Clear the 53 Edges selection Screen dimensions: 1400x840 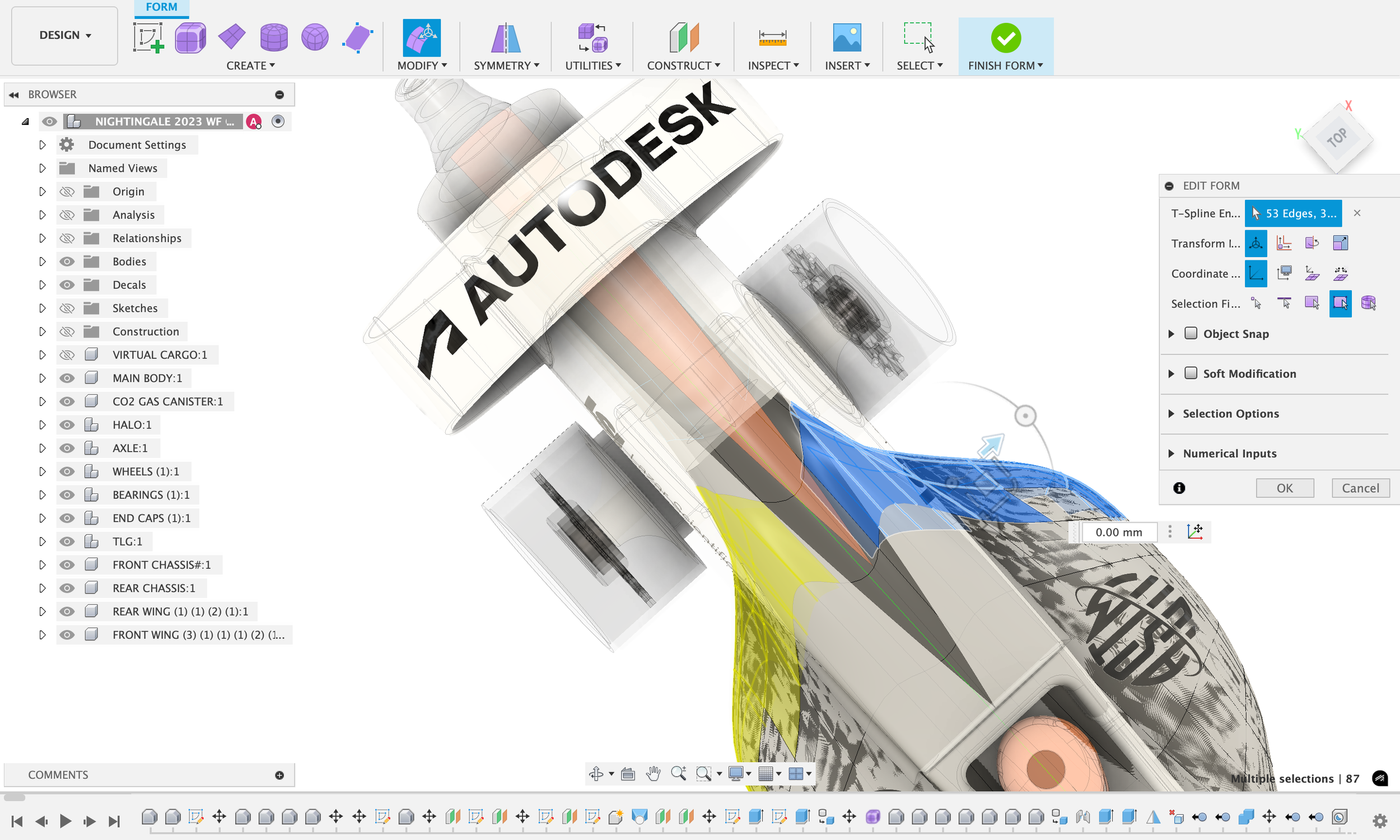(x=1357, y=213)
